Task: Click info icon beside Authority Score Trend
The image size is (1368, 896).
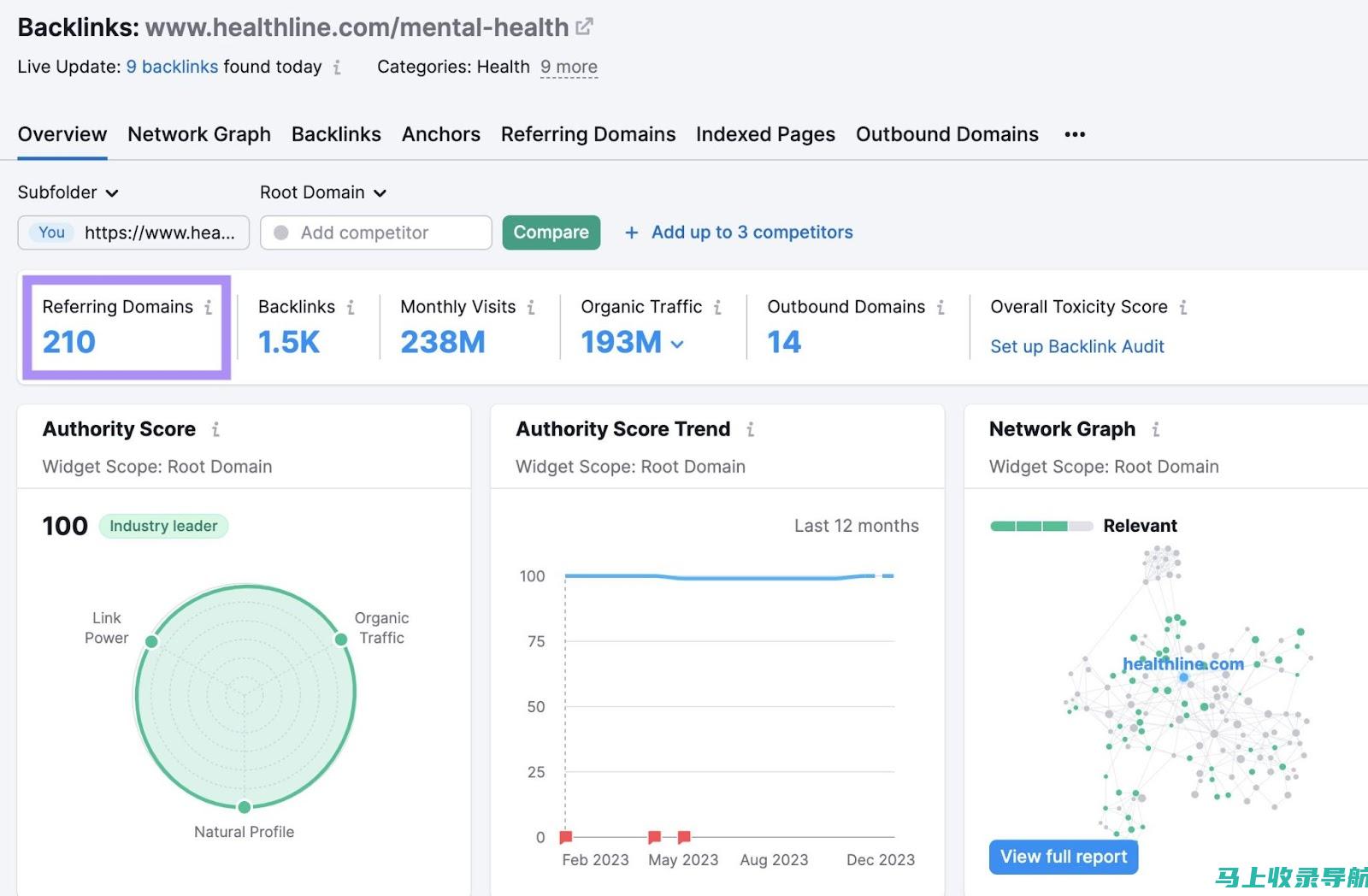Action: click(x=750, y=429)
